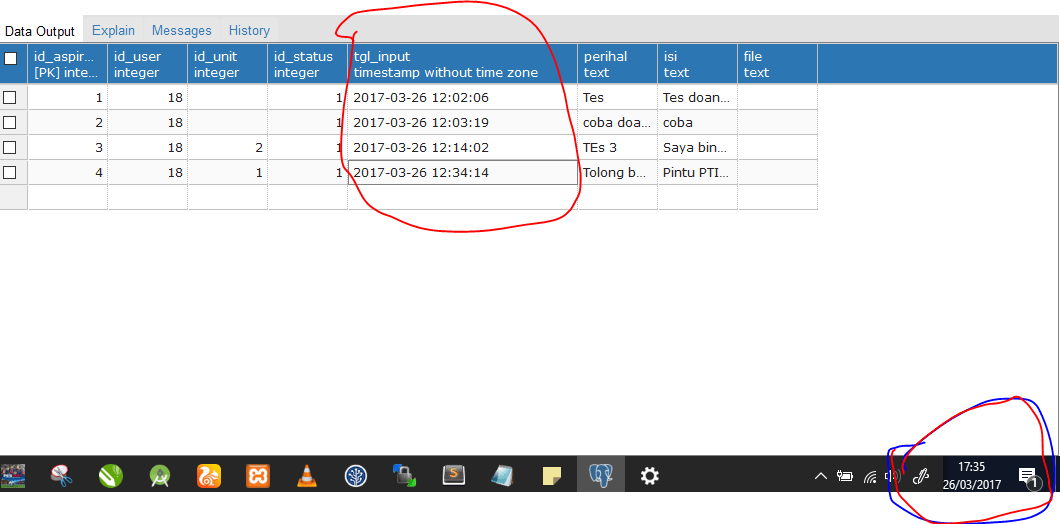Screen dimensions: 1060x524
Task: Click the empty file cell in row 1
Action: pyautogui.click(x=777, y=97)
